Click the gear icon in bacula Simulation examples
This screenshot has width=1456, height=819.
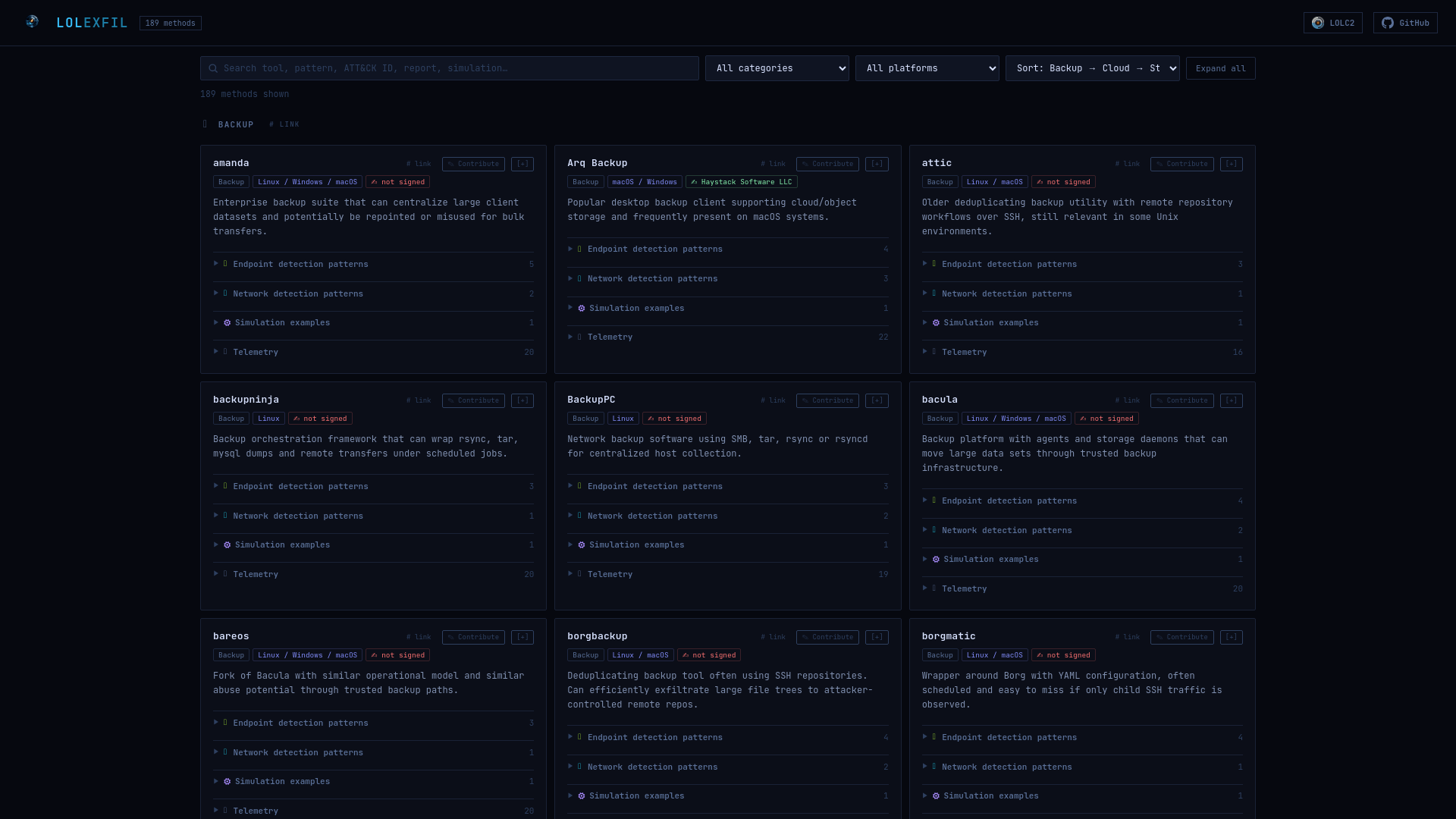click(x=936, y=560)
